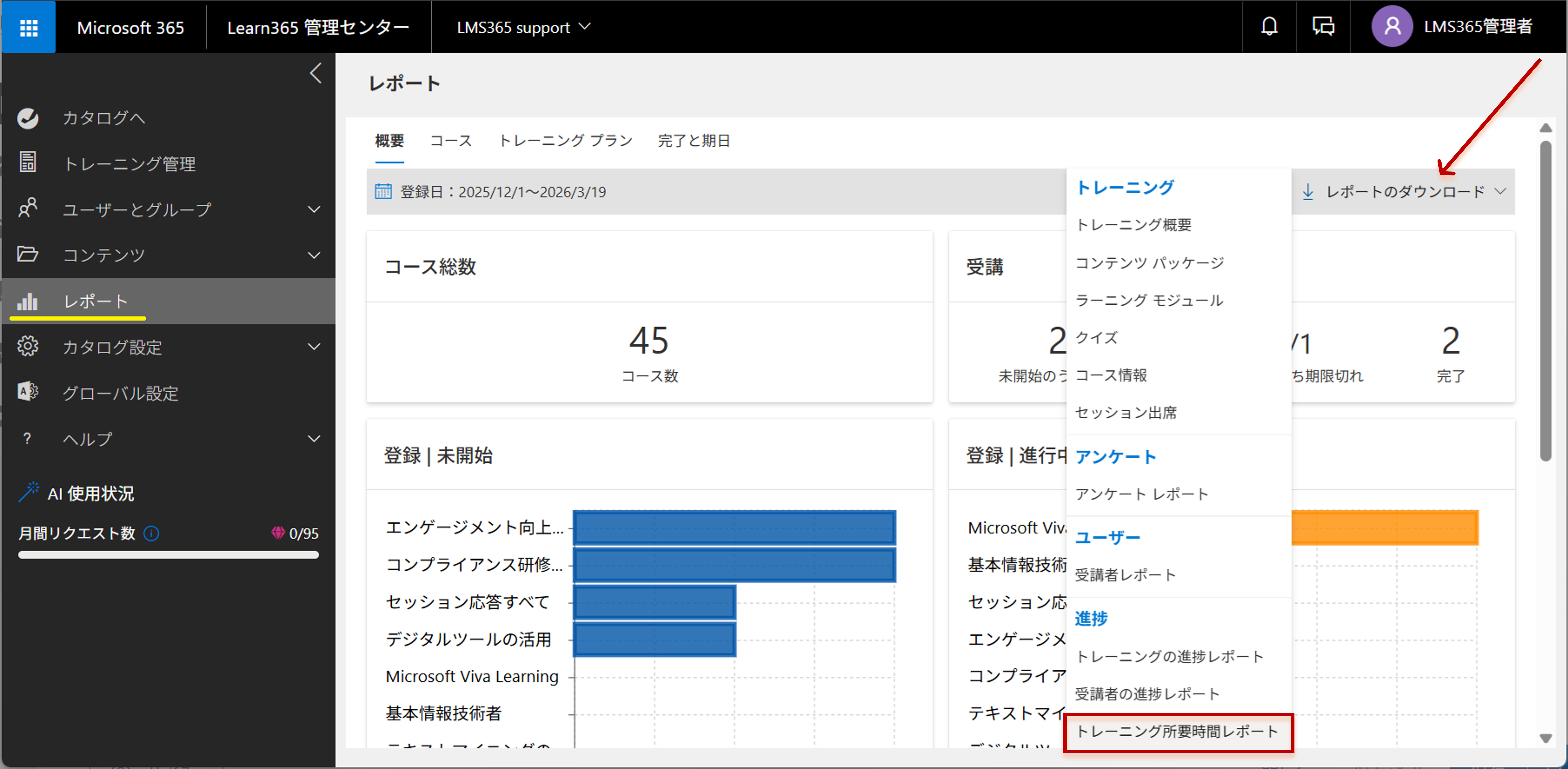The width and height of the screenshot is (1568, 769).
Task: Open the feedback chat icon
Action: 1323,27
